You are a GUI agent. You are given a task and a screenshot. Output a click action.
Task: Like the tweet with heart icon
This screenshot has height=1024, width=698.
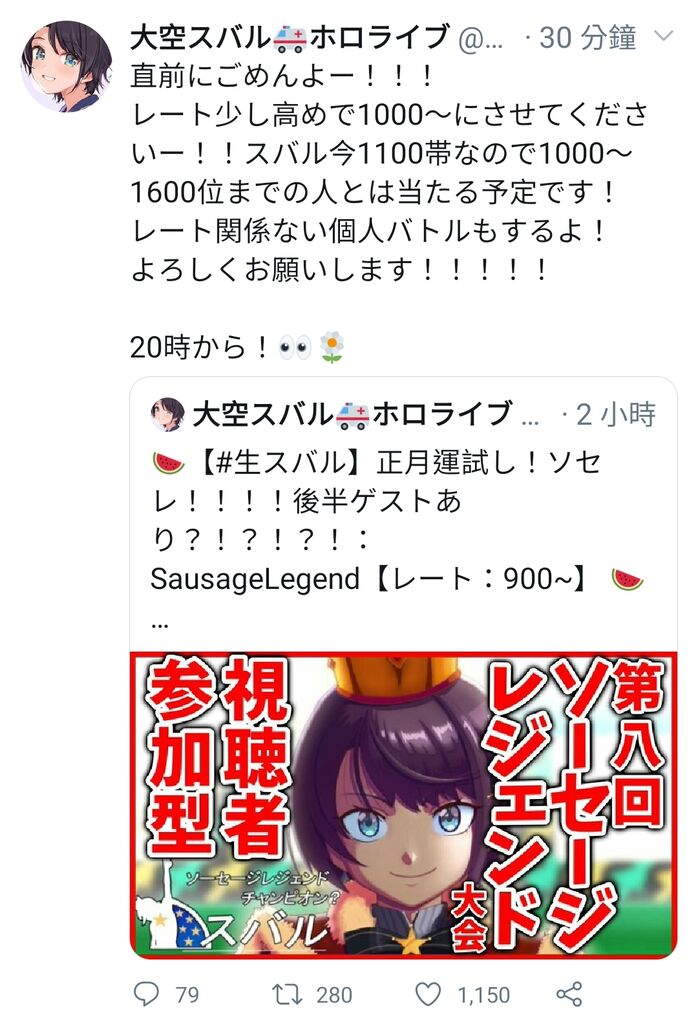pos(428,995)
